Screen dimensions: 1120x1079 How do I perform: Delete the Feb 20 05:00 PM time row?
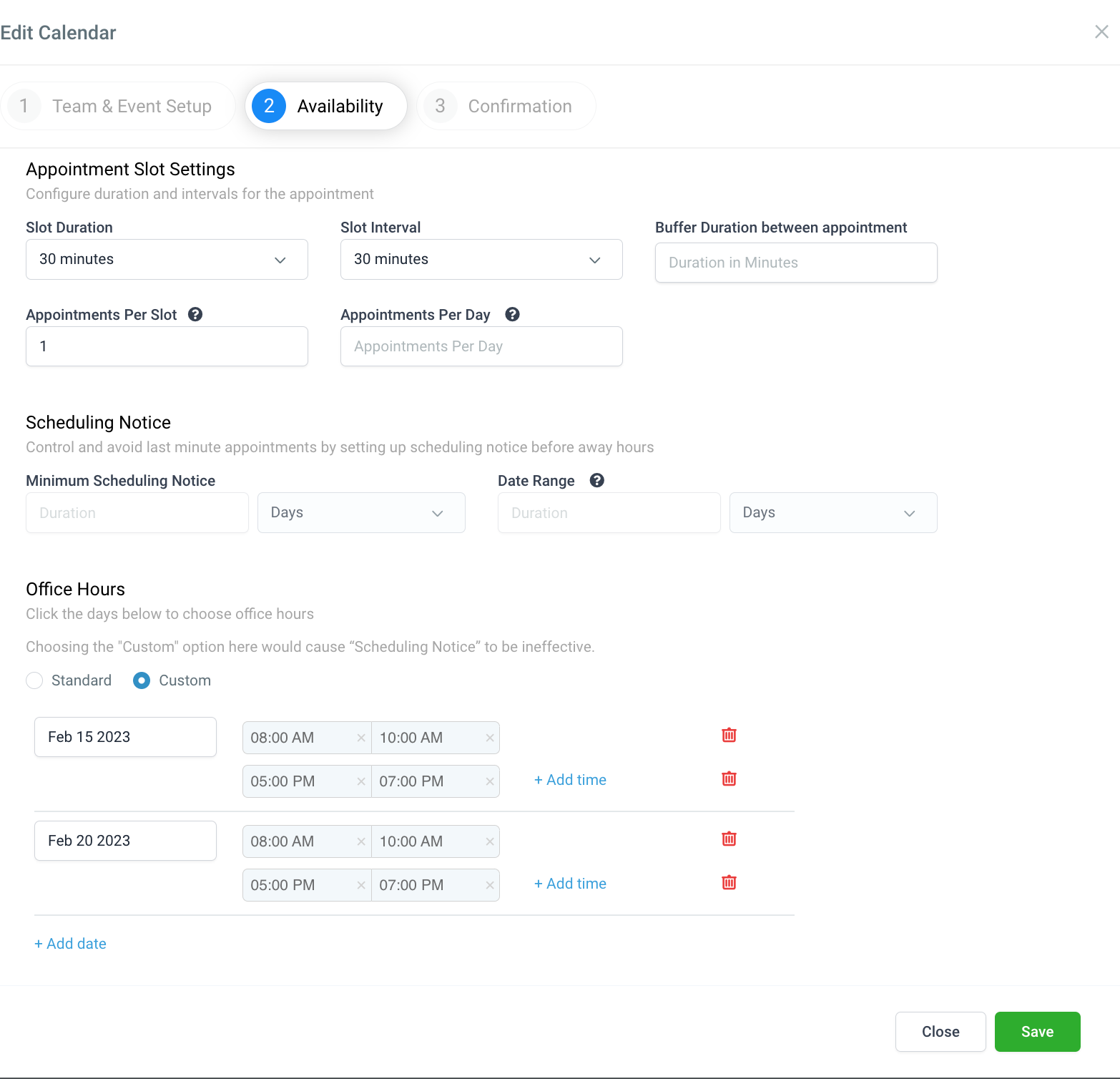pos(729,882)
